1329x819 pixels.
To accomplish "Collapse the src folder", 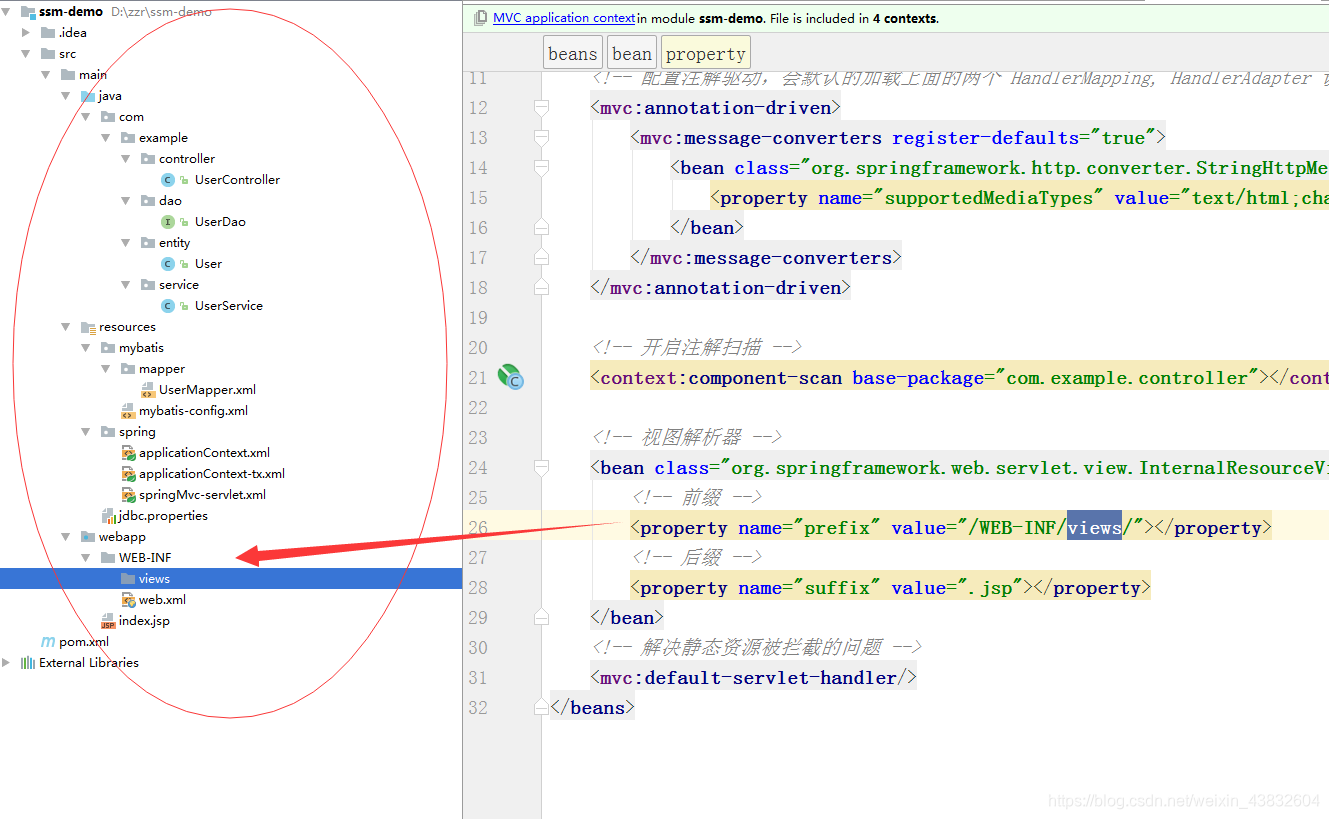I will click(x=26, y=54).
